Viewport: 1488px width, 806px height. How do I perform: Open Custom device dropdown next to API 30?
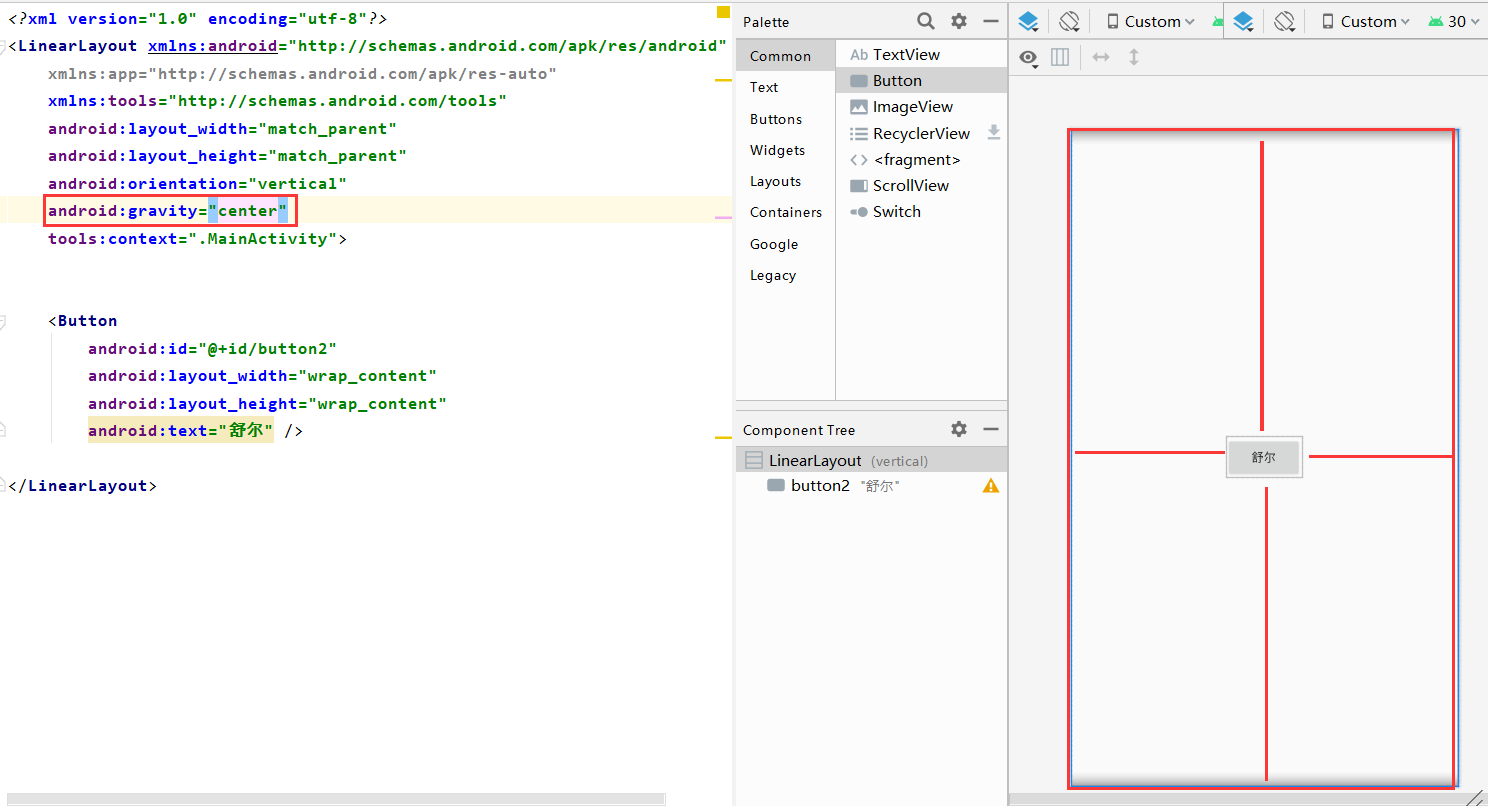coord(1365,21)
